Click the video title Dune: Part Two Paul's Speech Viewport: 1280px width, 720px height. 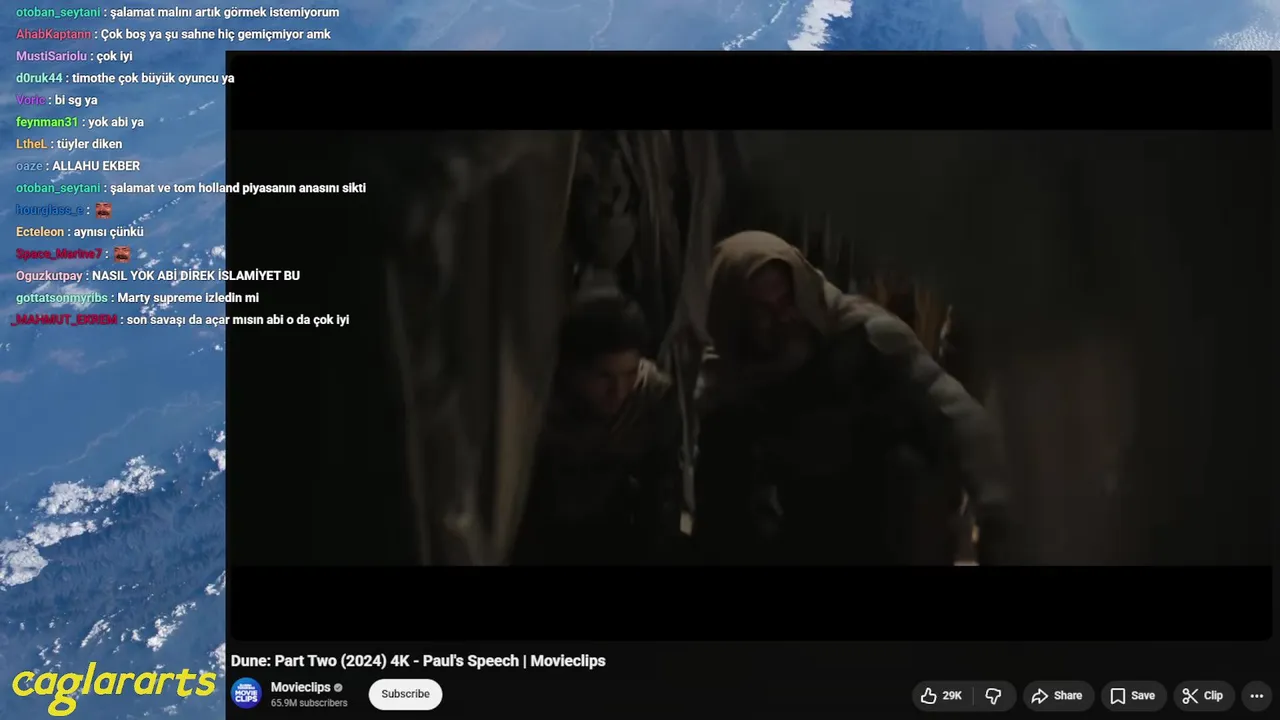click(418, 661)
